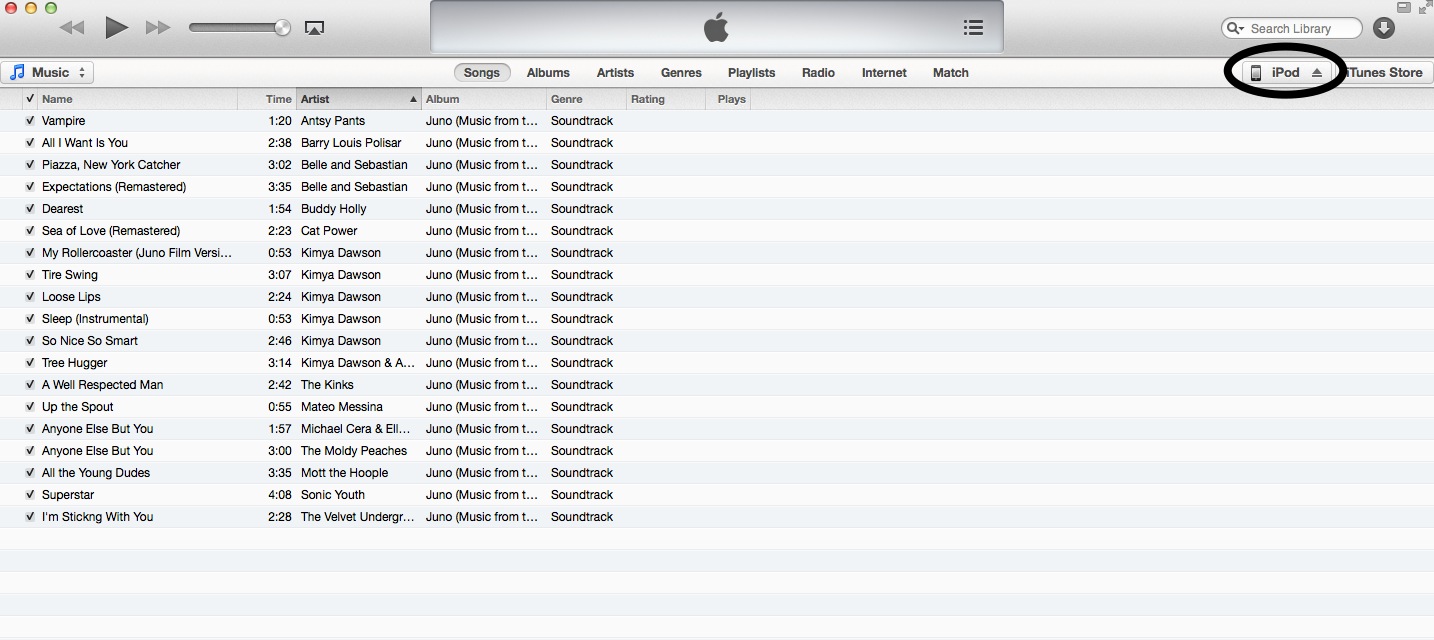Open the Music library dropdown
The width and height of the screenshot is (1434, 640).
(x=47, y=73)
